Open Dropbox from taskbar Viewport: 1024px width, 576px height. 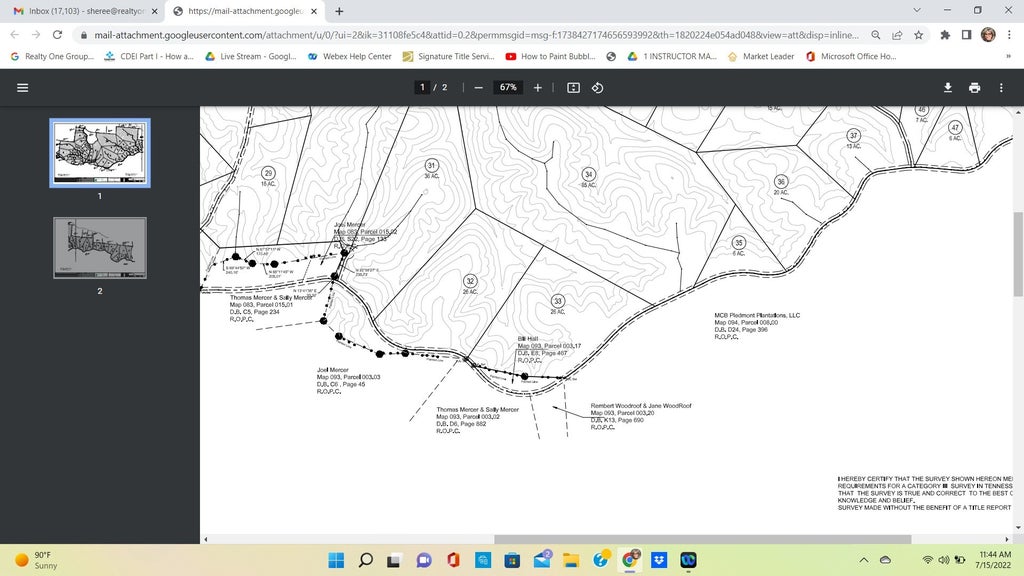(659, 560)
